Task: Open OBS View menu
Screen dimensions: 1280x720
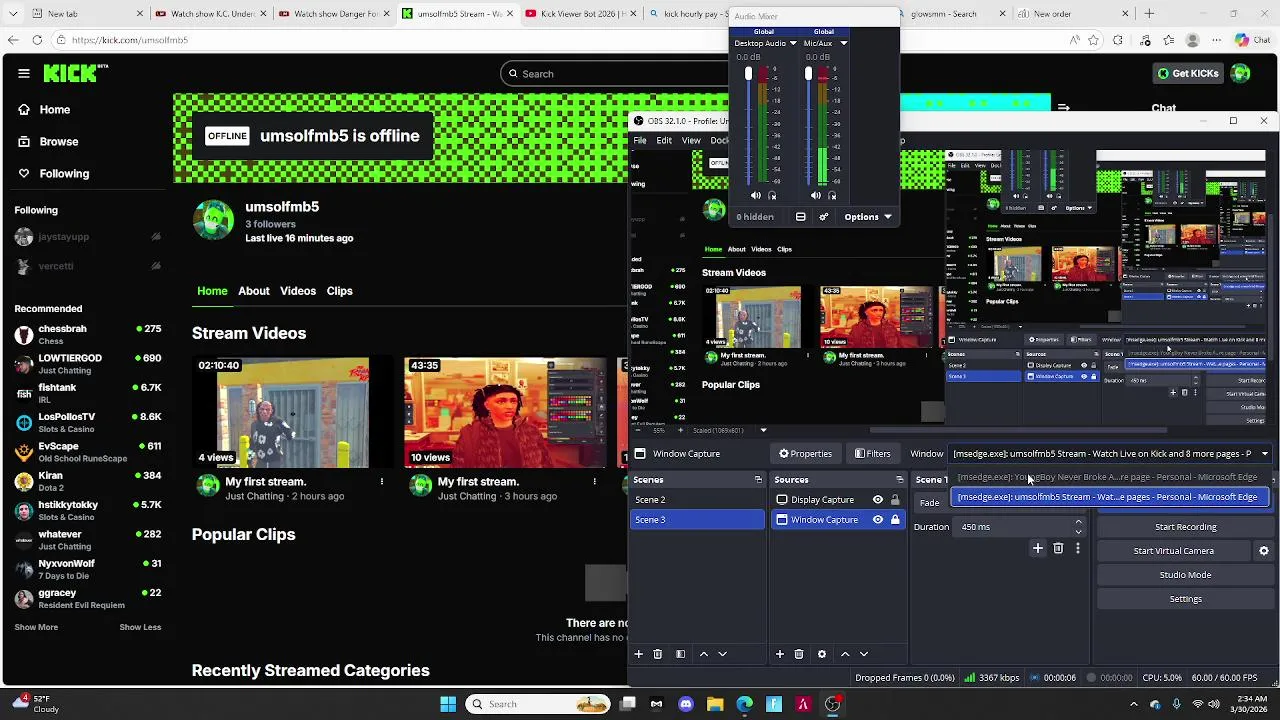Action: pos(691,141)
